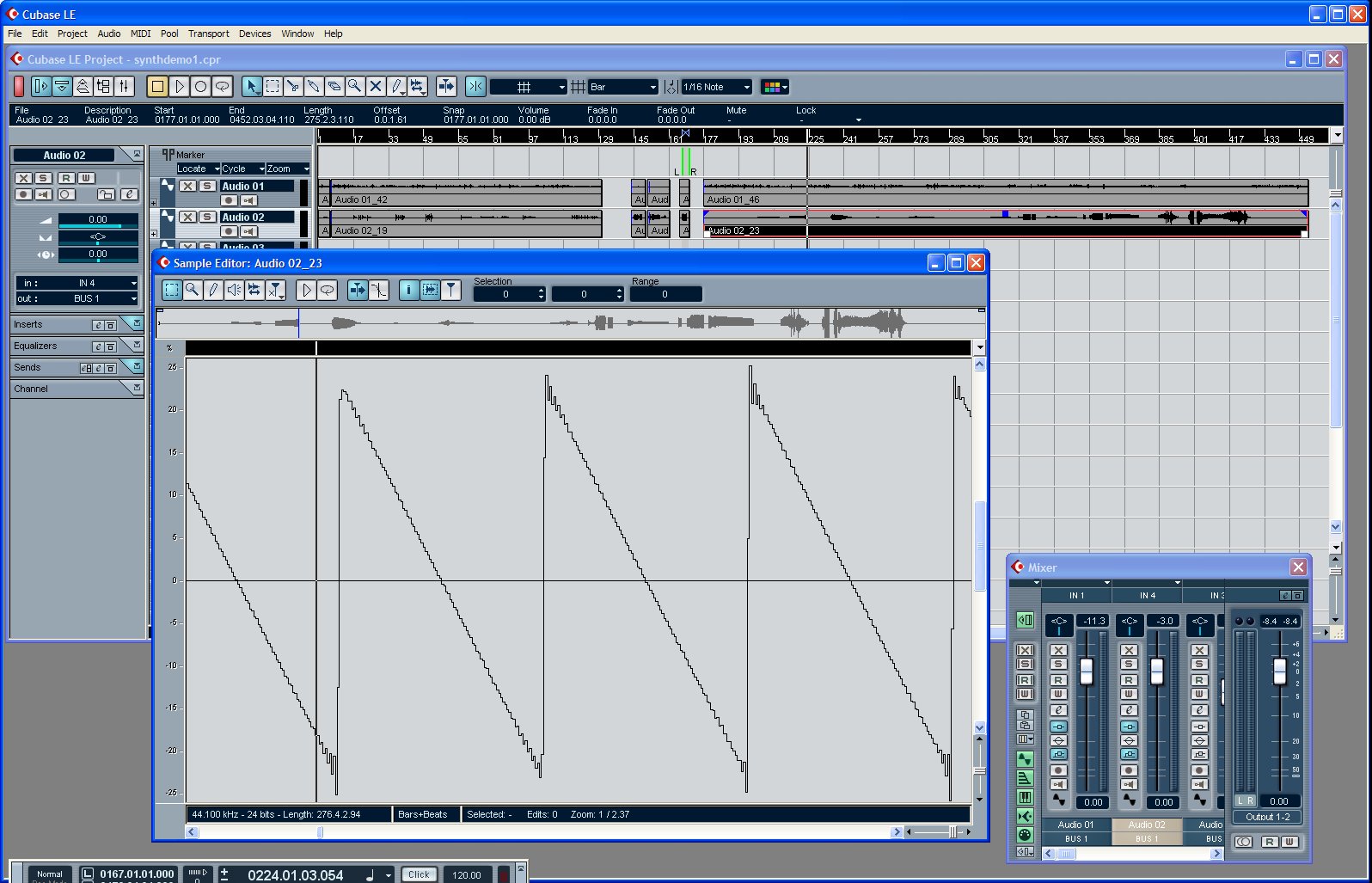Click Output 1-2 label in Mixer
1372x883 pixels.
(x=1268, y=817)
